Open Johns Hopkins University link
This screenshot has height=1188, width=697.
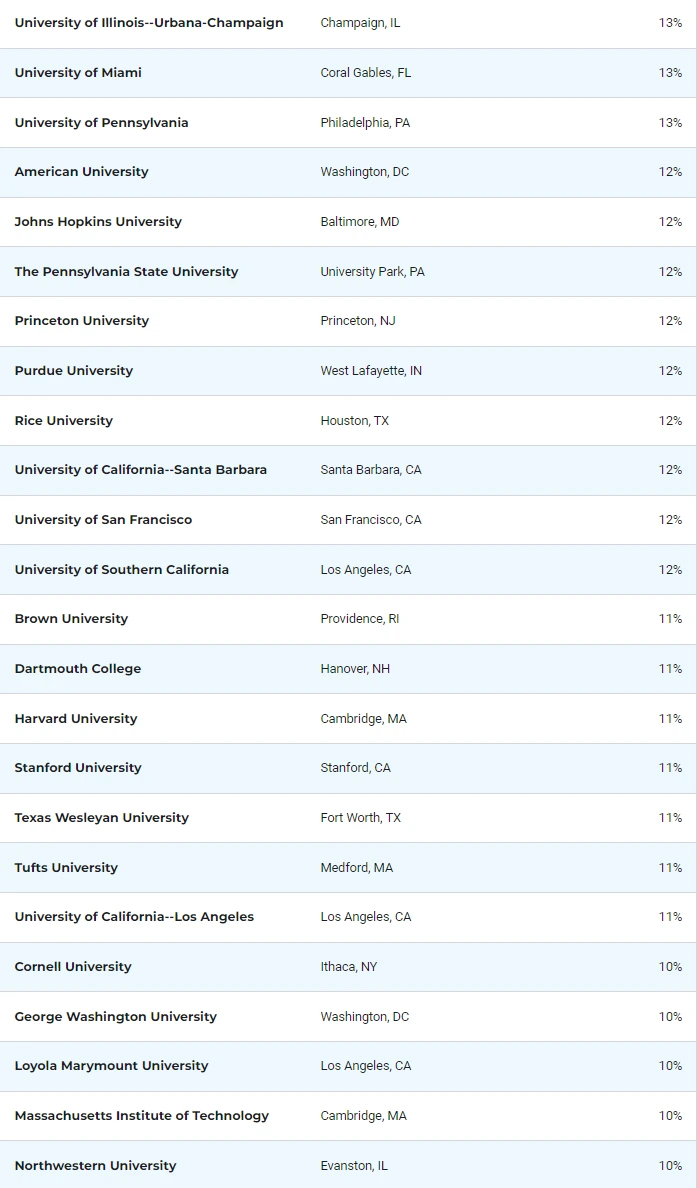pos(98,222)
